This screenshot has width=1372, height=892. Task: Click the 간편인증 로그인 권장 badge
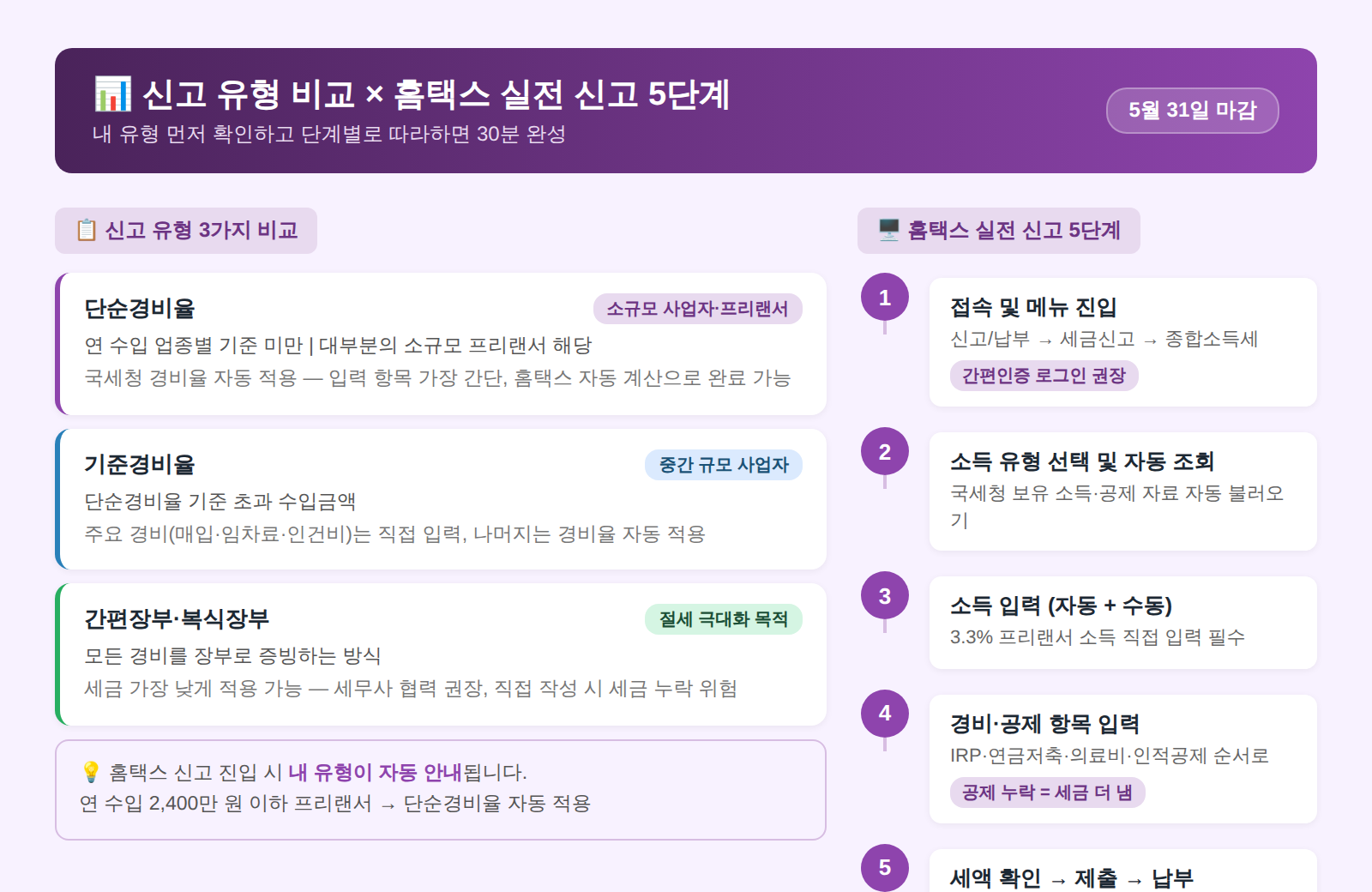[x=1044, y=376]
